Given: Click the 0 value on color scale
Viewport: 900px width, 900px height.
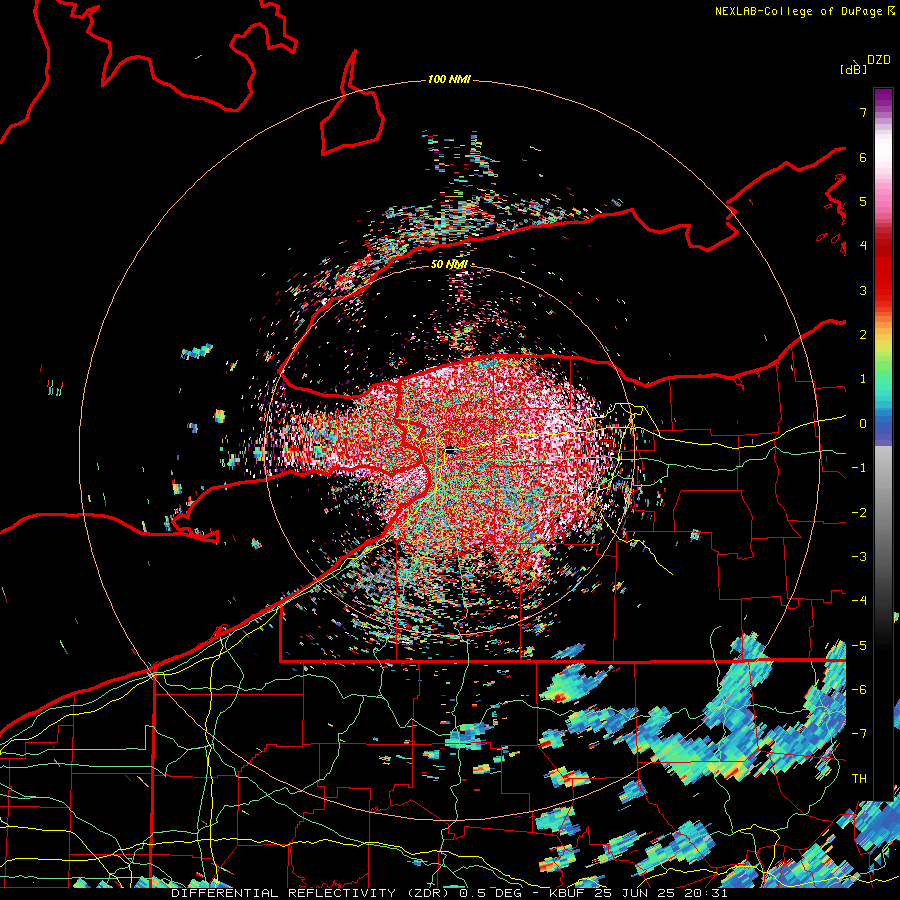Looking at the screenshot, I should [x=863, y=424].
